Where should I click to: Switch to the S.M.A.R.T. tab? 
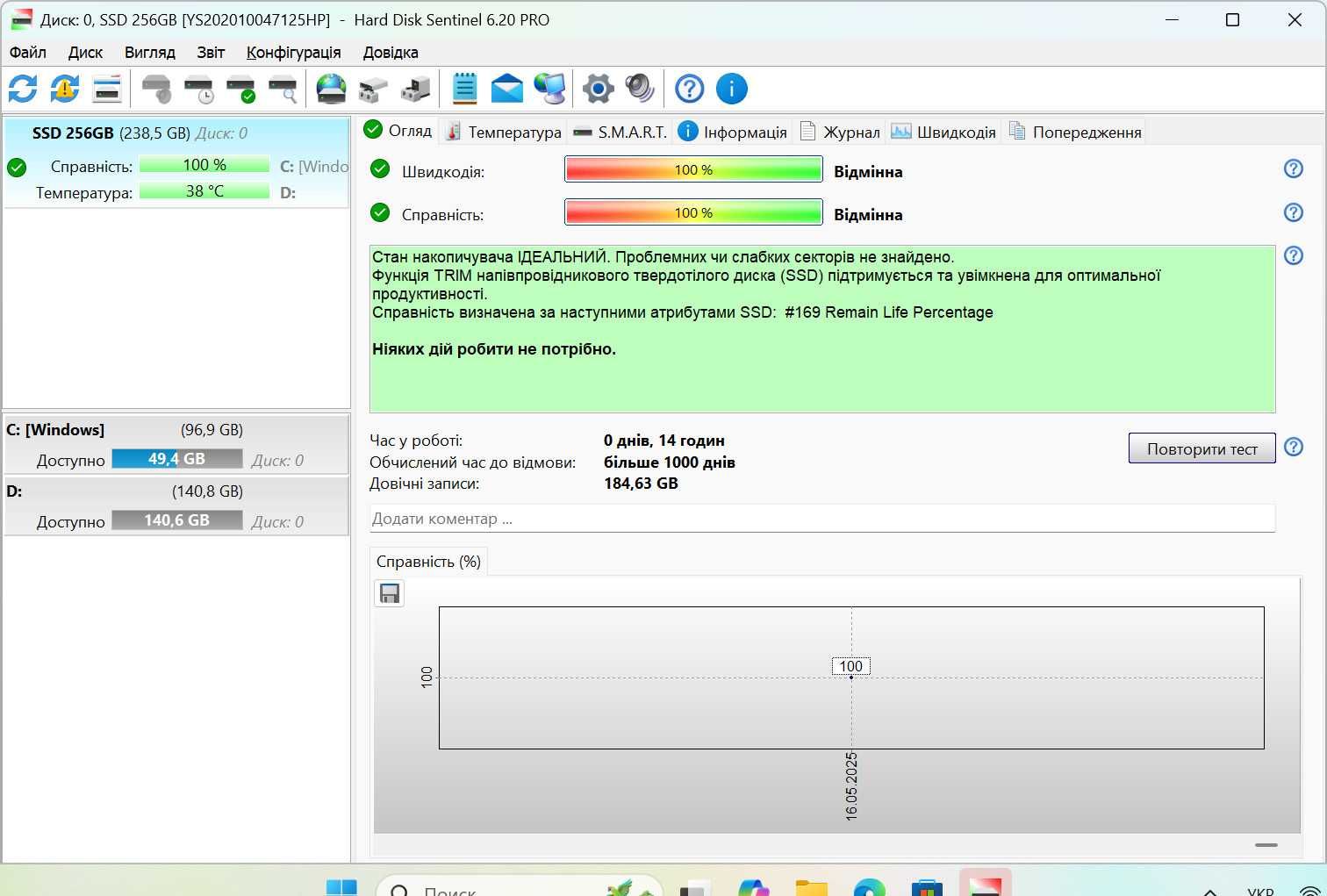620,132
